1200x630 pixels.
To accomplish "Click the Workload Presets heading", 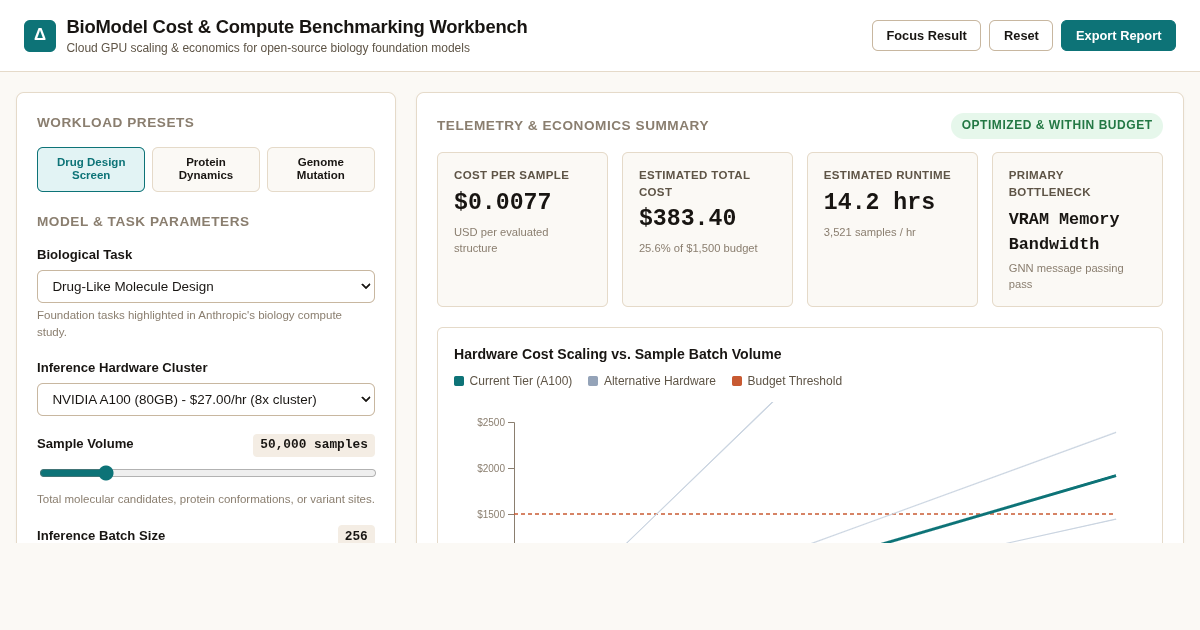I will click(x=116, y=122).
